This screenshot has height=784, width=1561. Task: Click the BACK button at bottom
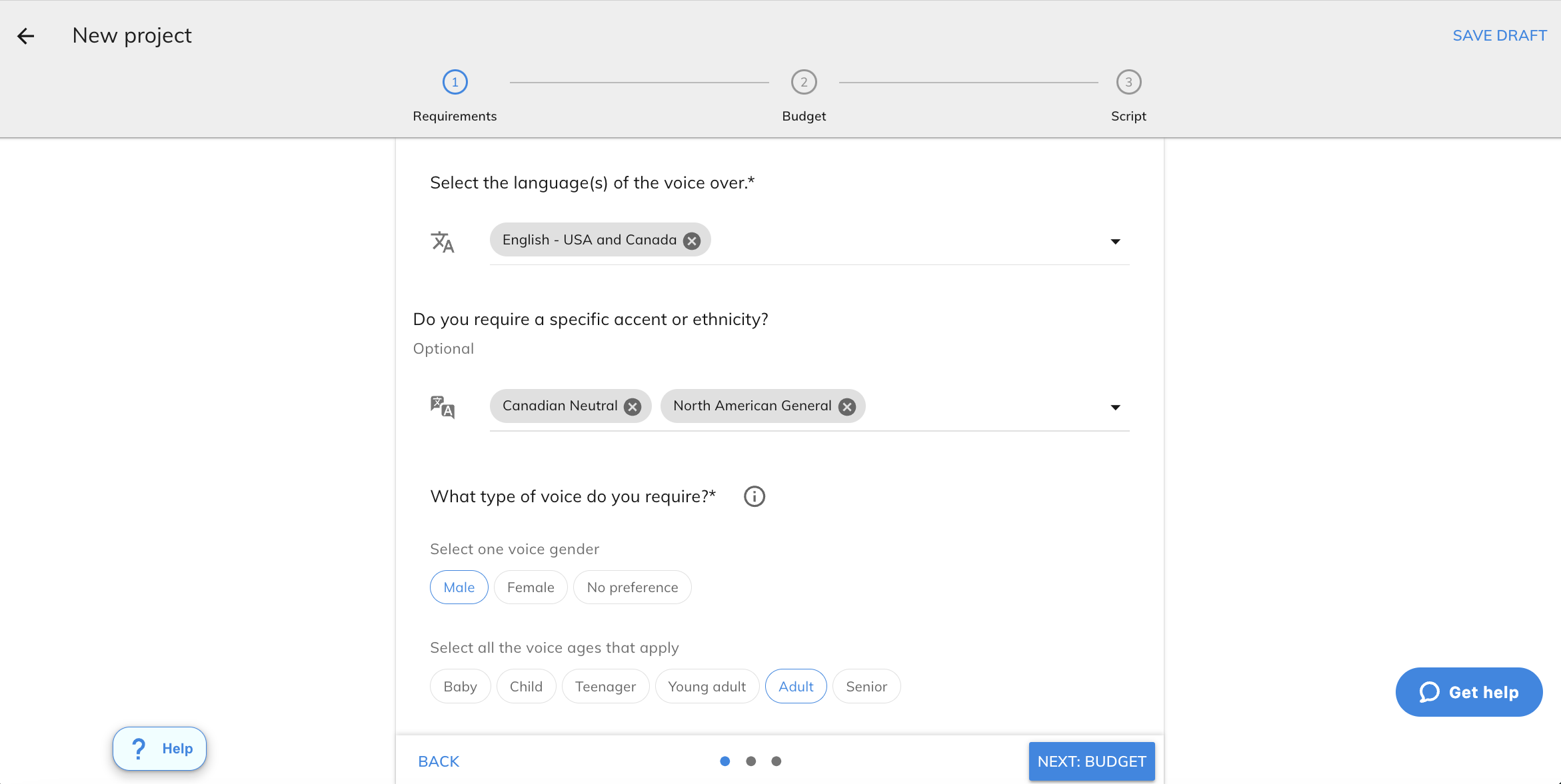(439, 761)
